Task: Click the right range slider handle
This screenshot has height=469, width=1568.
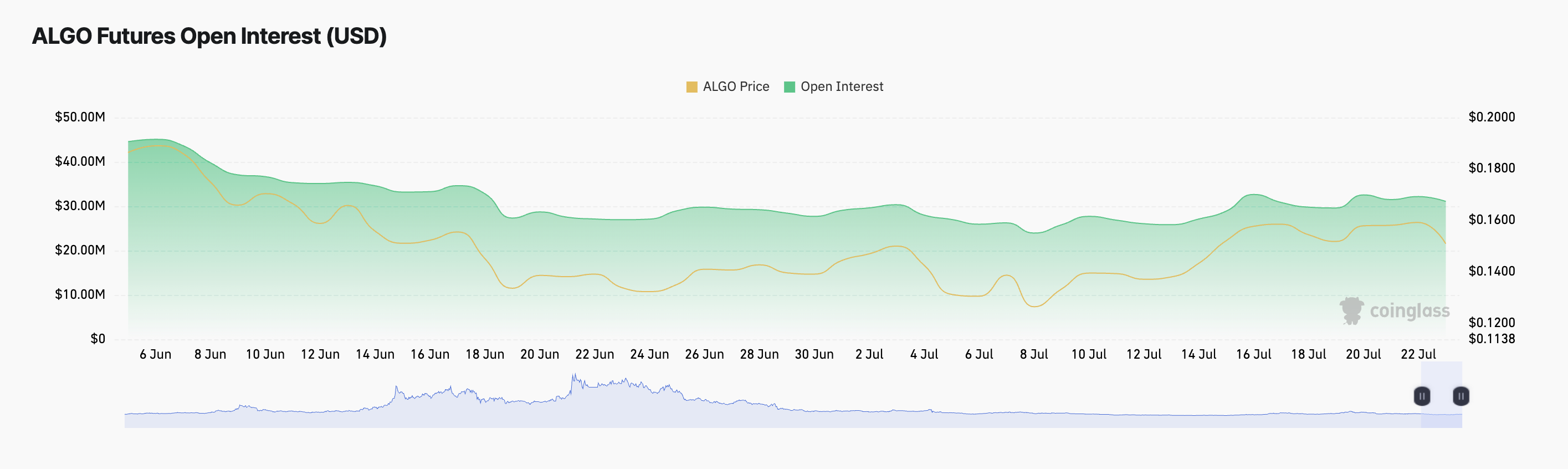Action: [1461, 396]
